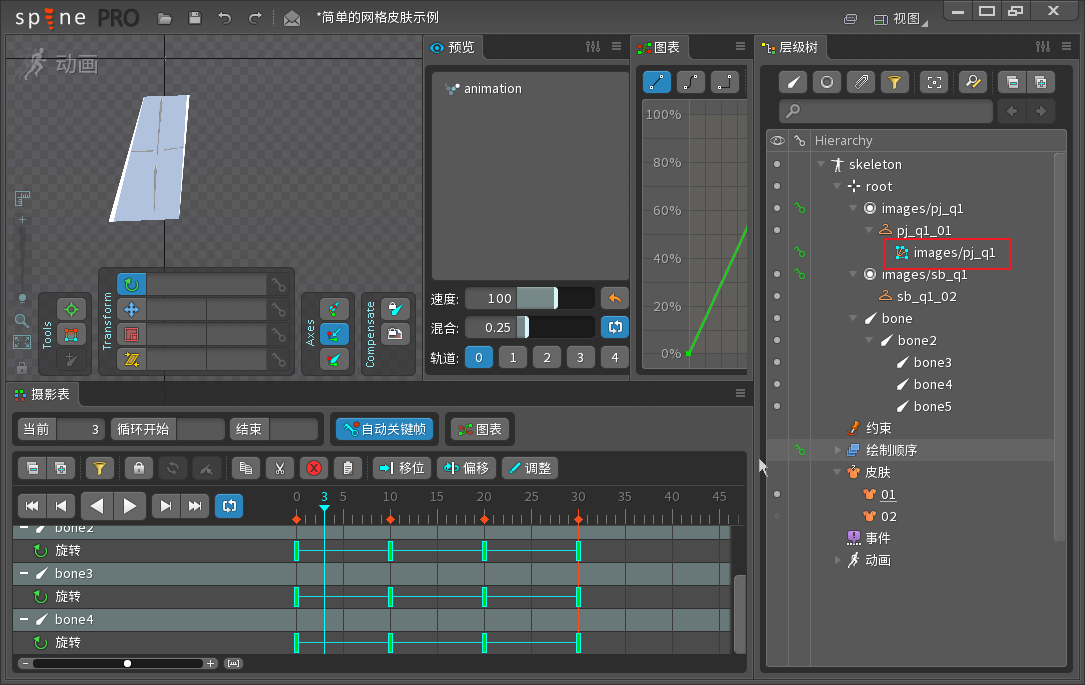This screenshot has width=1085, height=685.
Task: Play the animation forward
Action: tap(130, 506)
